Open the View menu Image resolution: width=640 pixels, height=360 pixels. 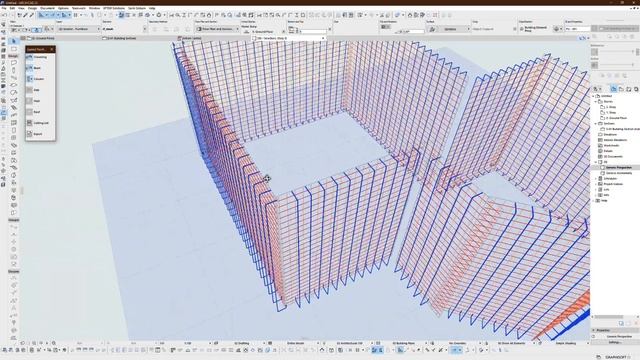[x=21, y=8]
